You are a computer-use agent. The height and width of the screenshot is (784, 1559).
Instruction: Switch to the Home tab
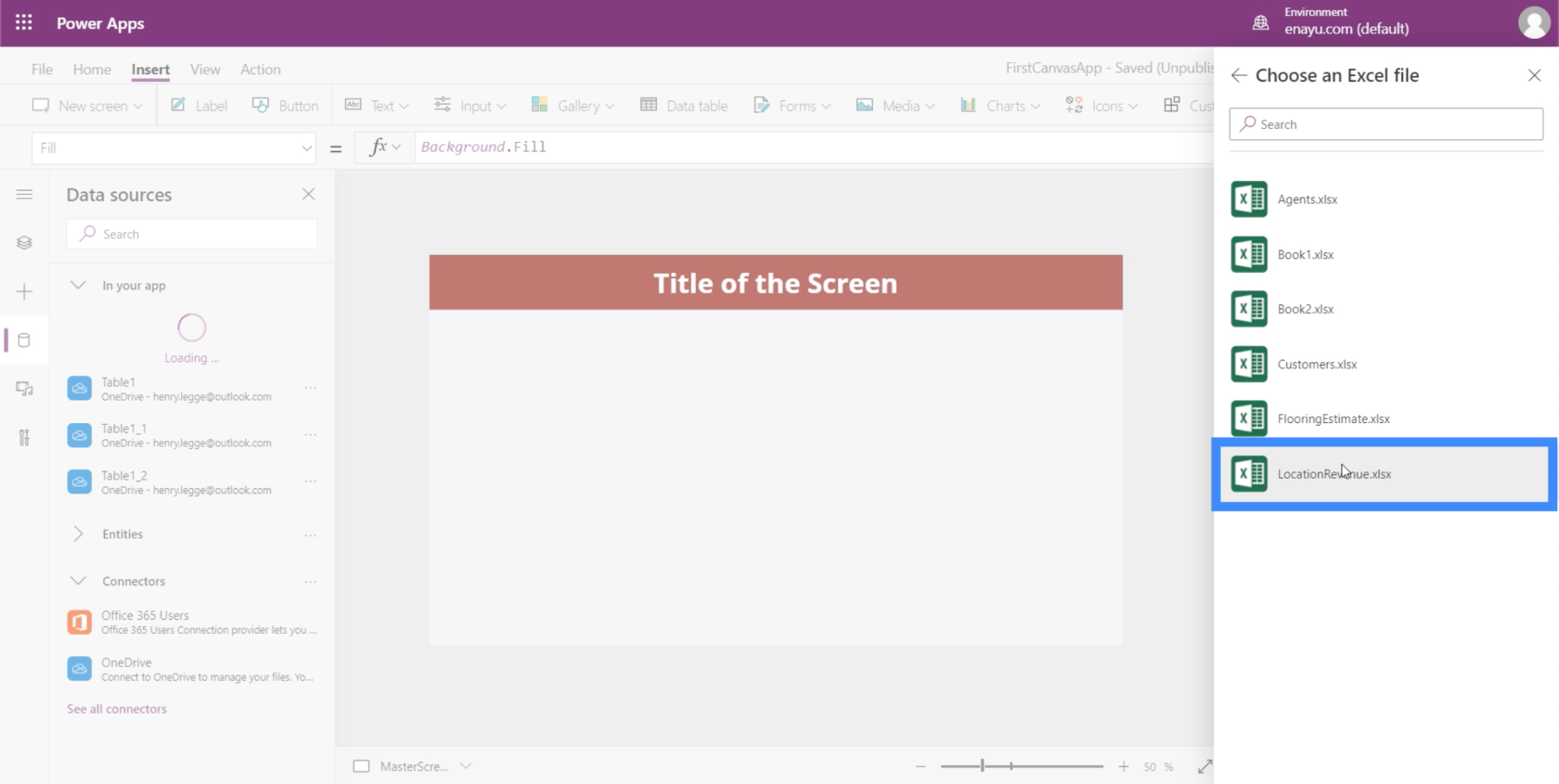point(92,70)
